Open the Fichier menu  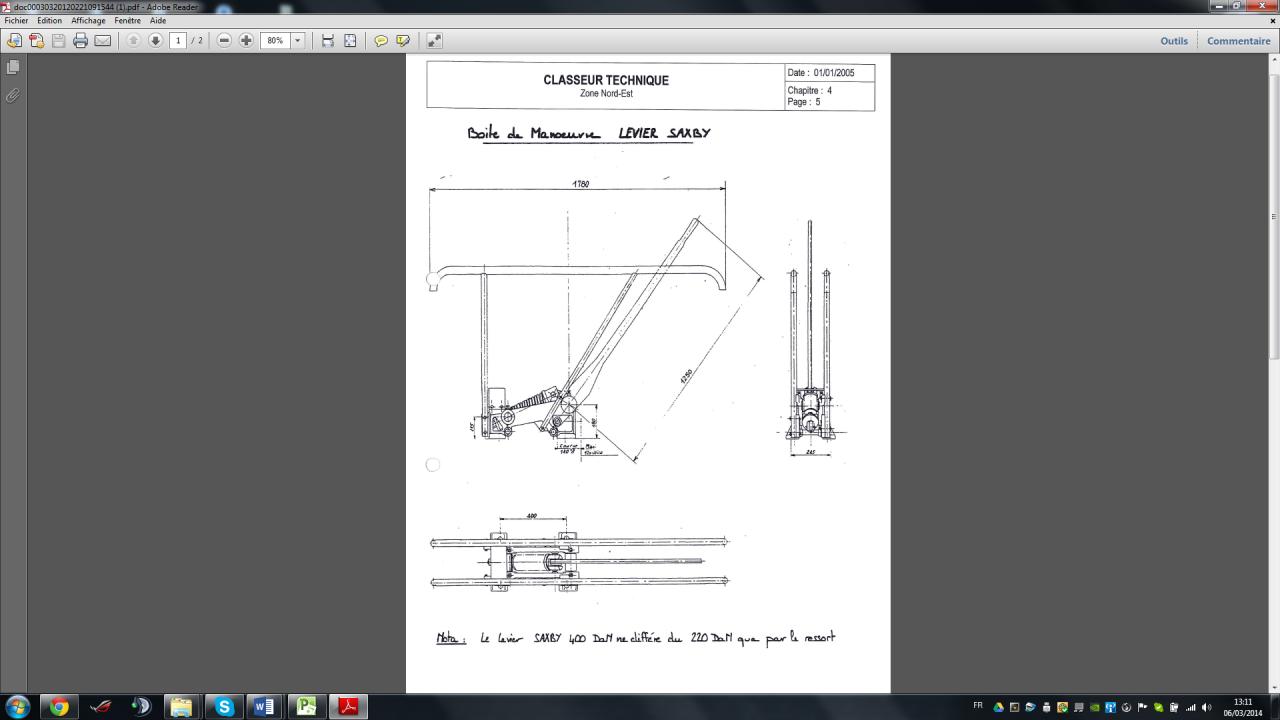click(16, 21)
